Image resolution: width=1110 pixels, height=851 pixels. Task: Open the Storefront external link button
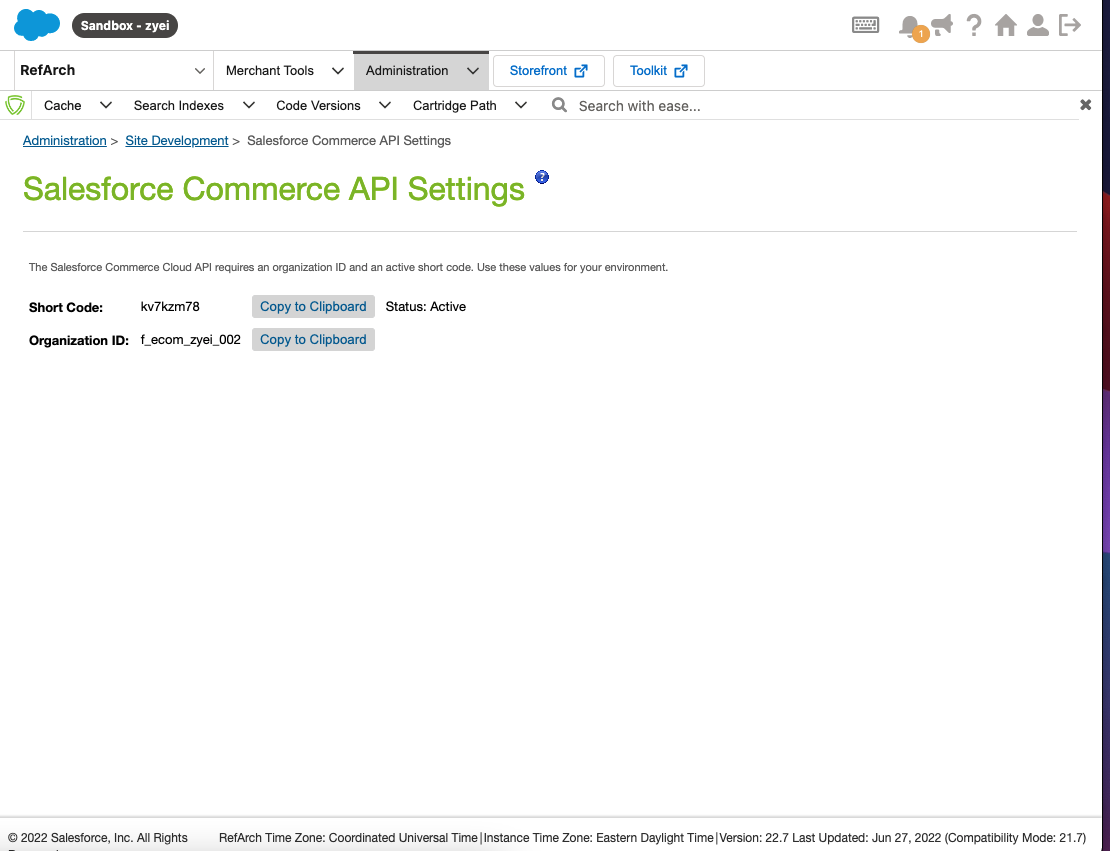point(548,71)
